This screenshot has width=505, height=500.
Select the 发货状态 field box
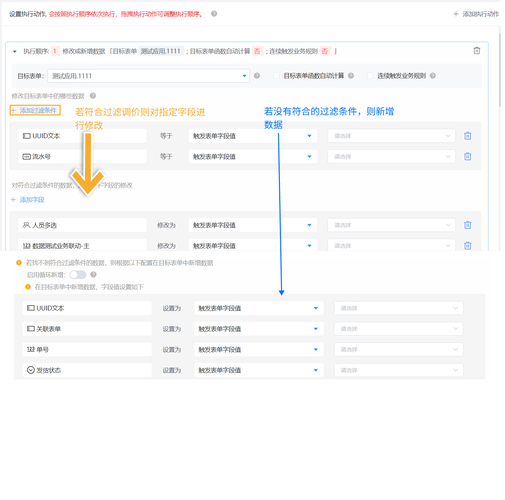click(87, 370)
